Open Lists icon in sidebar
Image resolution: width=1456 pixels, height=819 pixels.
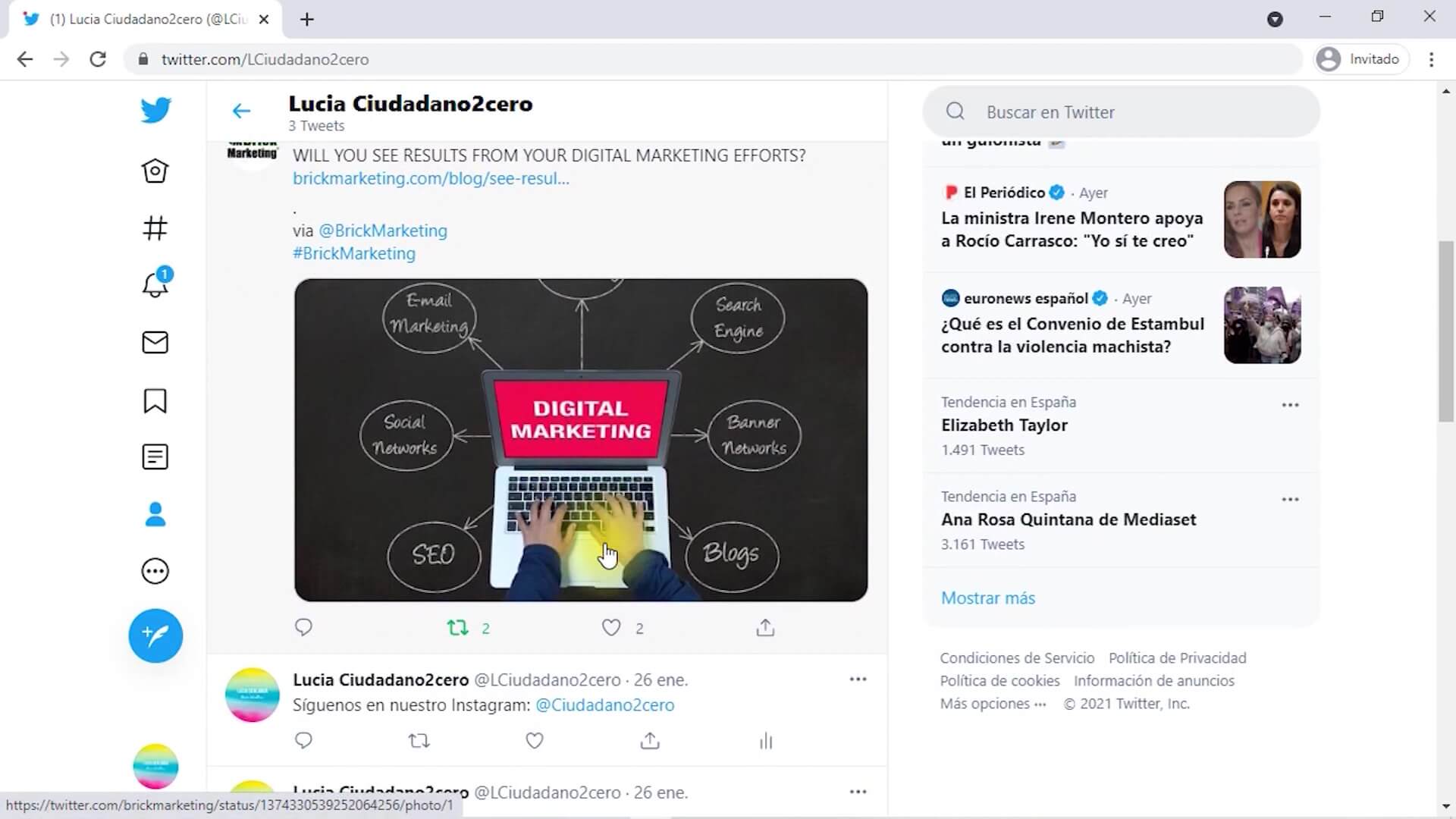pos(155,457)
